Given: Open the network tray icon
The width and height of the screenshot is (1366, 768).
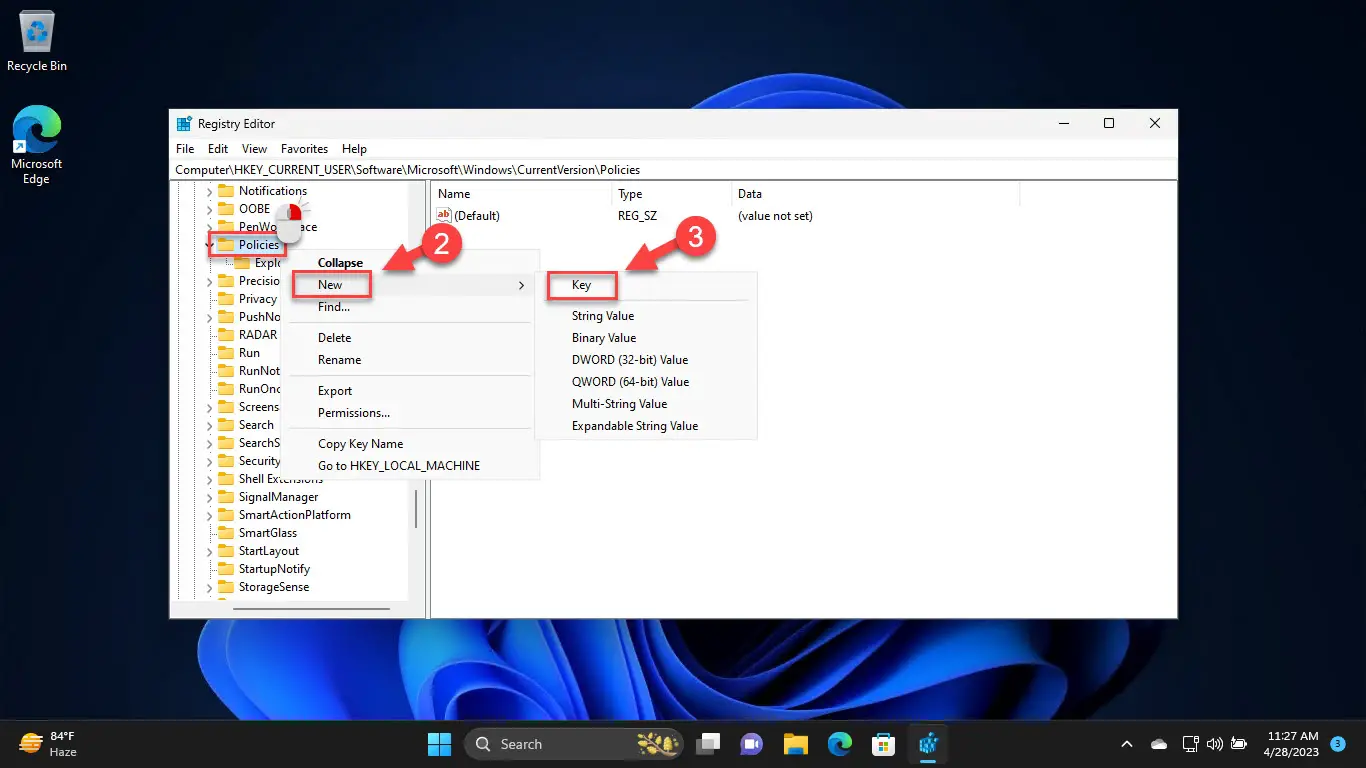Looking at the screenshot, I should (1190, 744).
